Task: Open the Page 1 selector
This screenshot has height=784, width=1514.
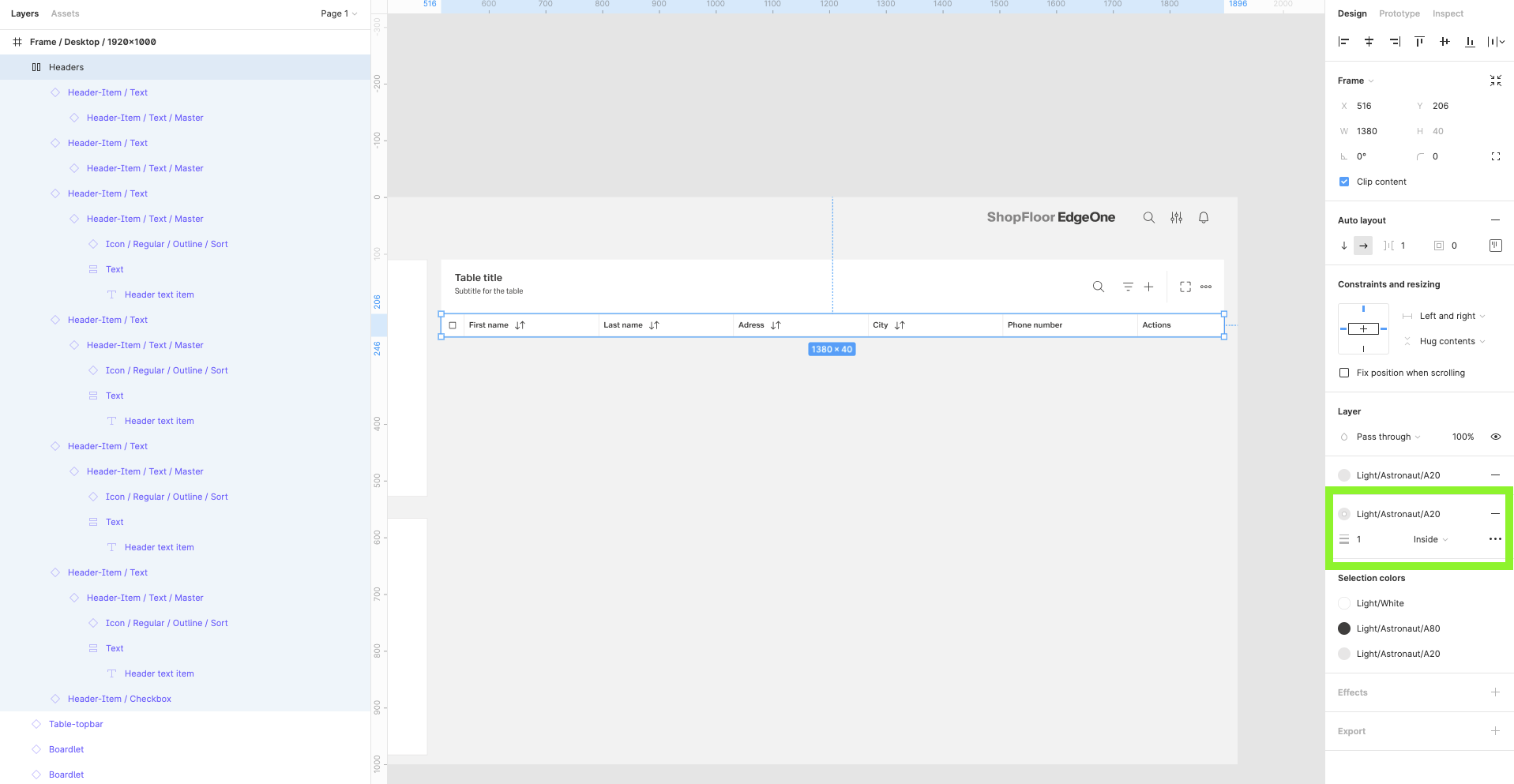Action: coord(339,13)
